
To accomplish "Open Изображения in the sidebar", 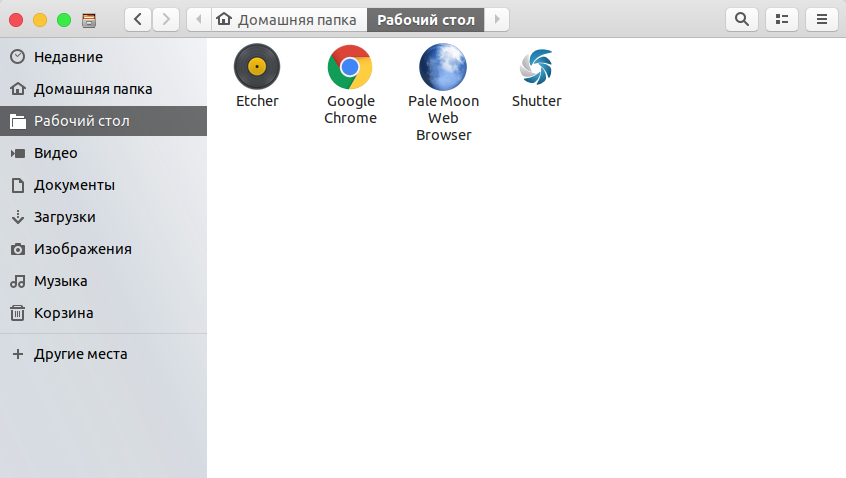I will coord(104,249).
